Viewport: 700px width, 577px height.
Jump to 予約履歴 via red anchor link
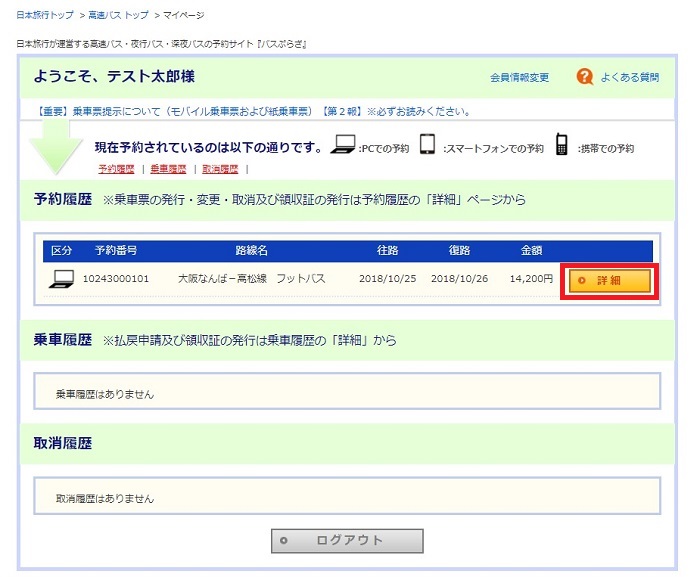click(x=116, y=169)
